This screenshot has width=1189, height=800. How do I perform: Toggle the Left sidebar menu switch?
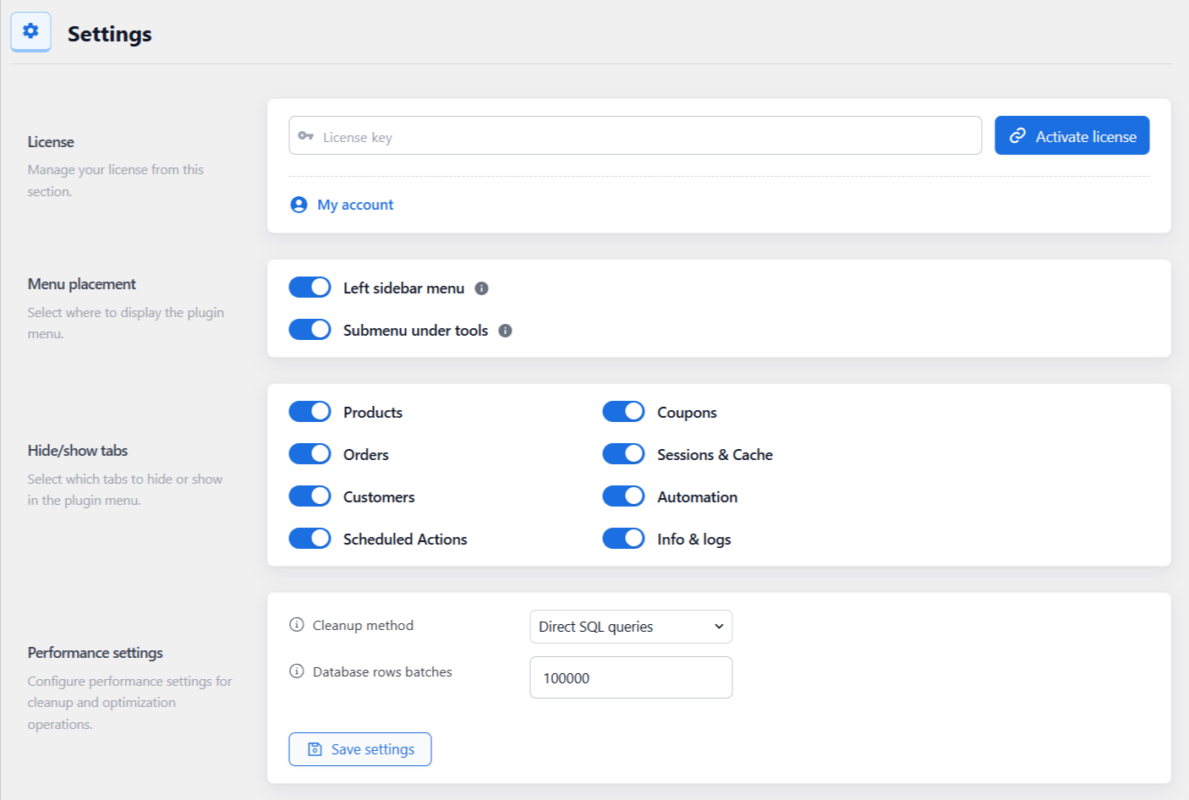[310, 287]
